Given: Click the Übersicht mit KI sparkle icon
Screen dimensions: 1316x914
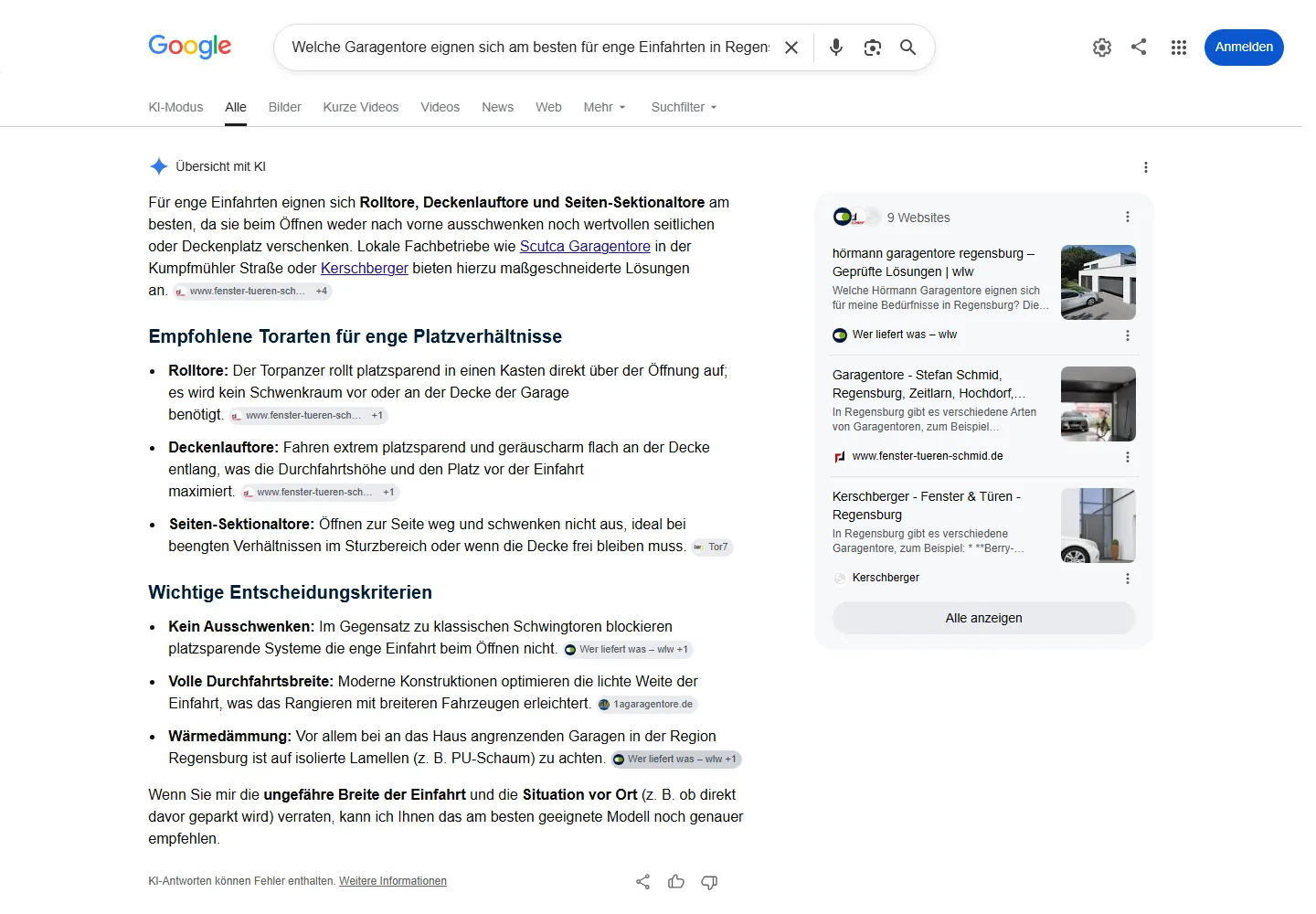Looking at the screenshot, I should pyautogui.click(x=159, y=166).
